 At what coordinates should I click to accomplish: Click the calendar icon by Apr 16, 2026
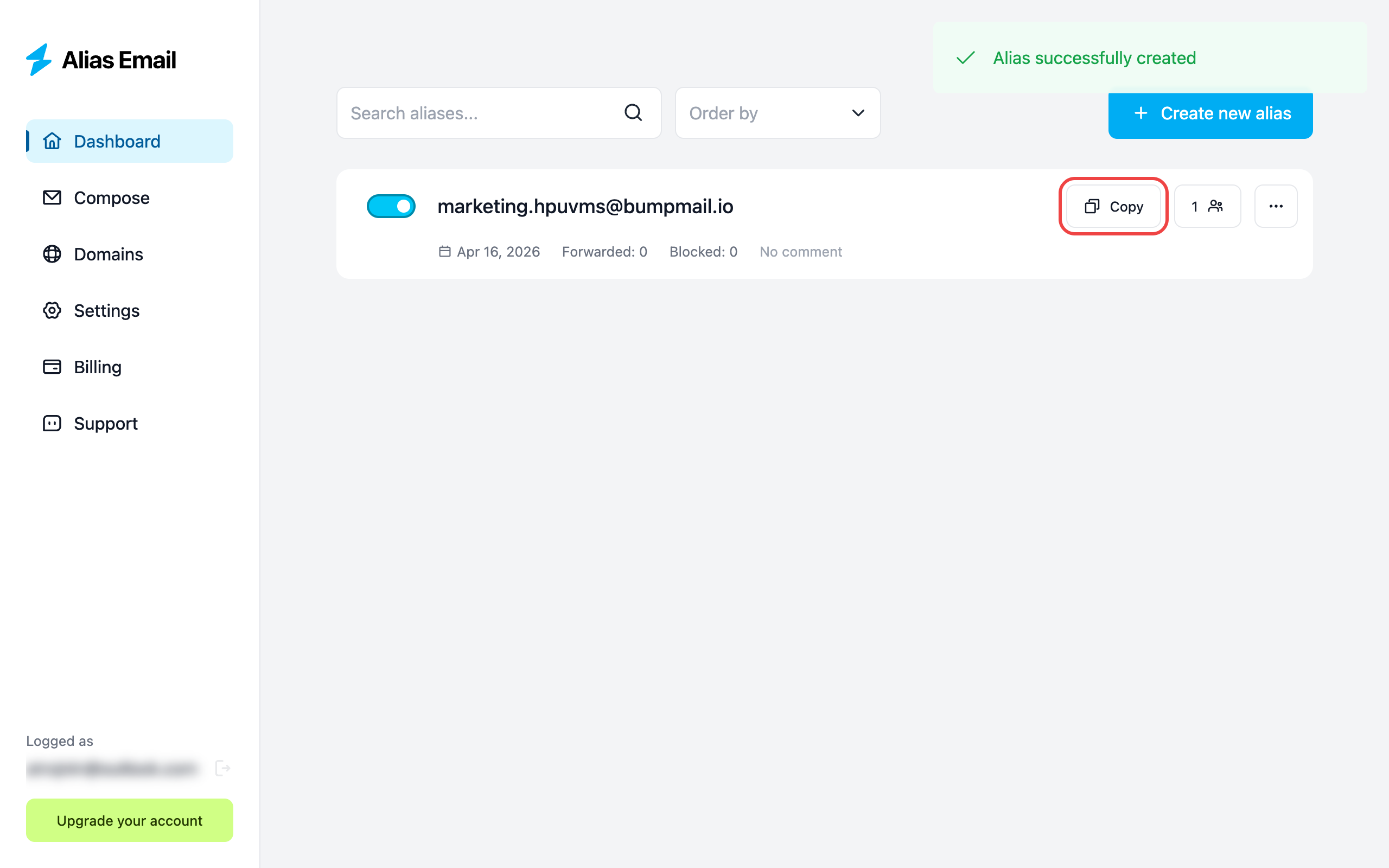click(x=444, y=251)
